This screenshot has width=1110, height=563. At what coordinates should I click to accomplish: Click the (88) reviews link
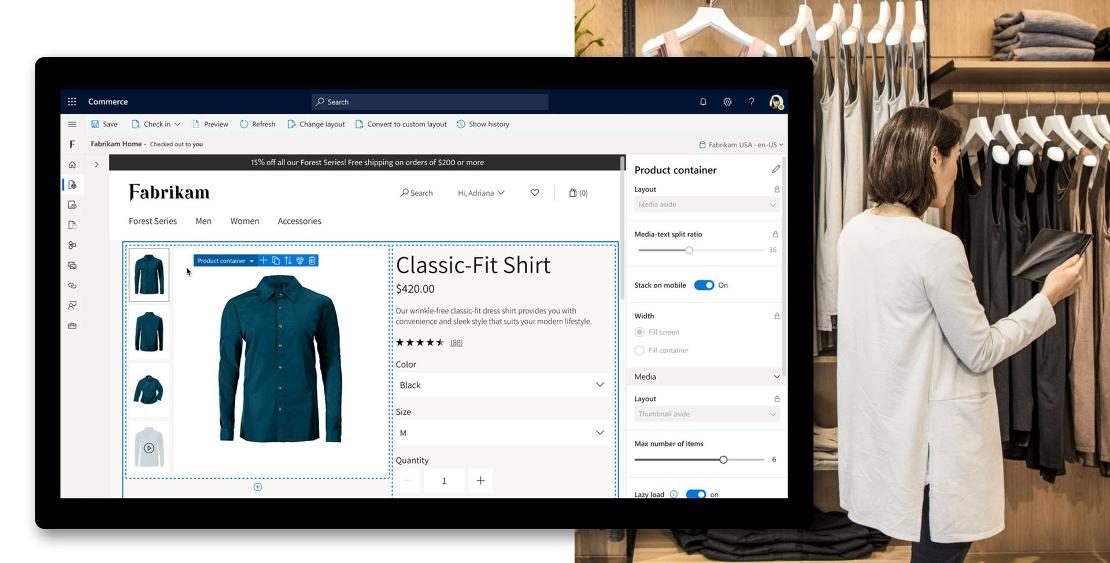click(x=457, y=343)
